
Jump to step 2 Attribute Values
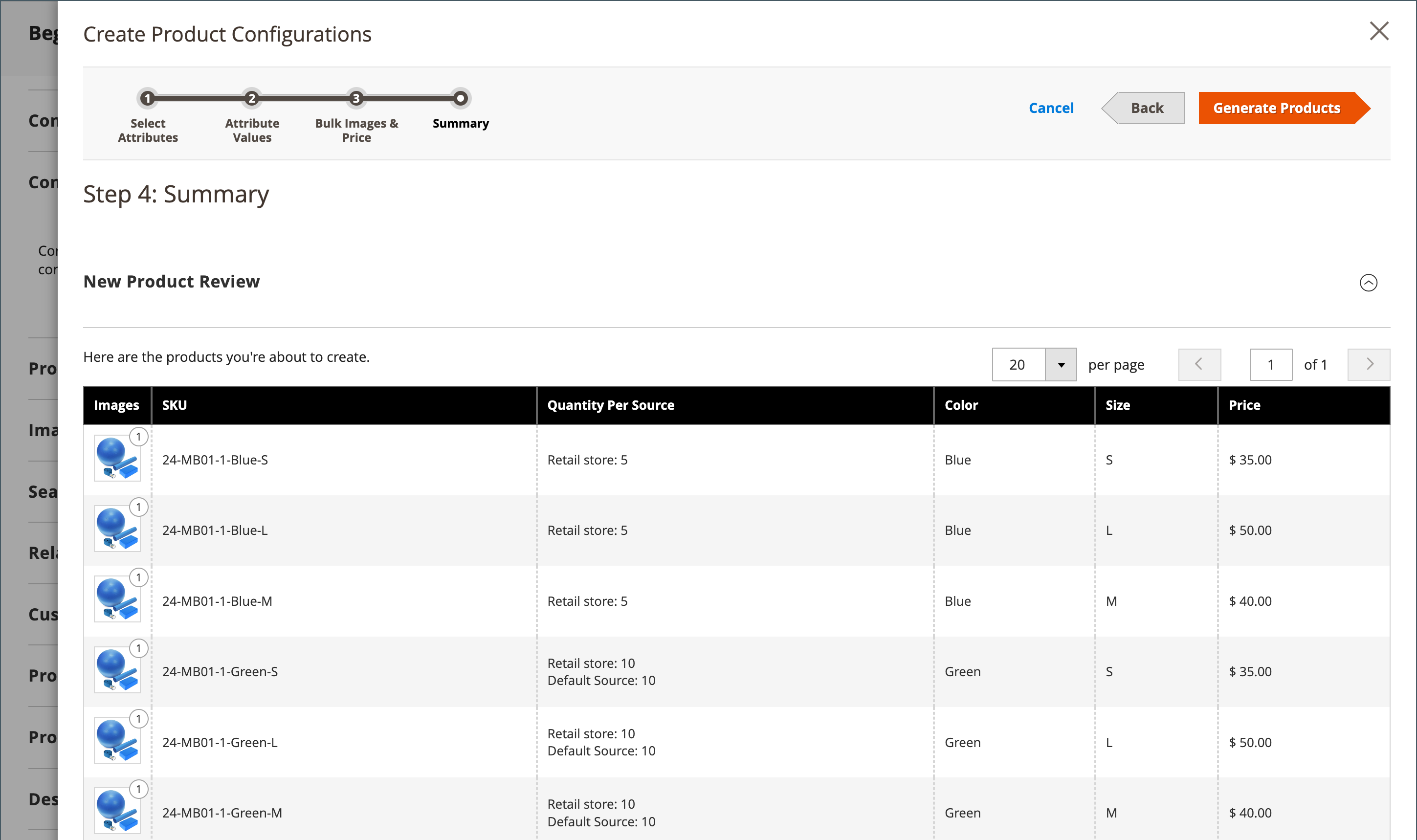pyautogui.click(x=252, y=98)
